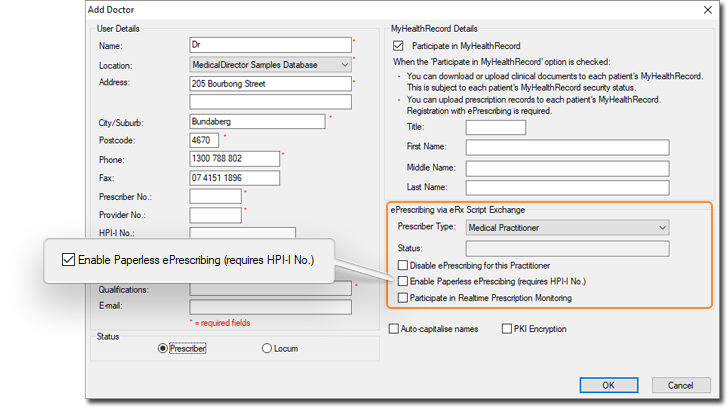Click the MyHealthRecord Title field
Image resolution: width=728 pixels, height=408 pixels.
point(495,127)
